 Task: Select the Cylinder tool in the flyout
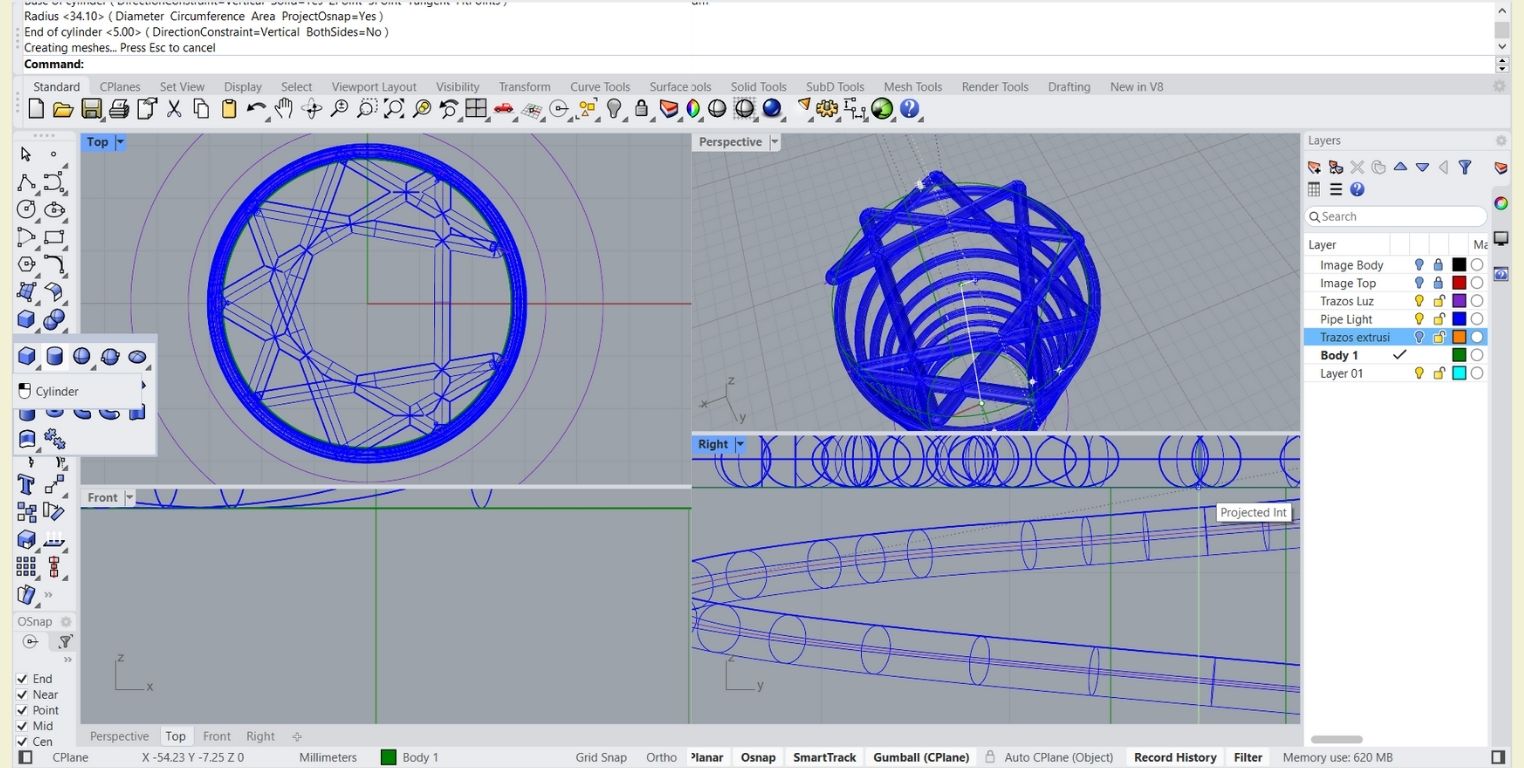(x=55, y=357)
